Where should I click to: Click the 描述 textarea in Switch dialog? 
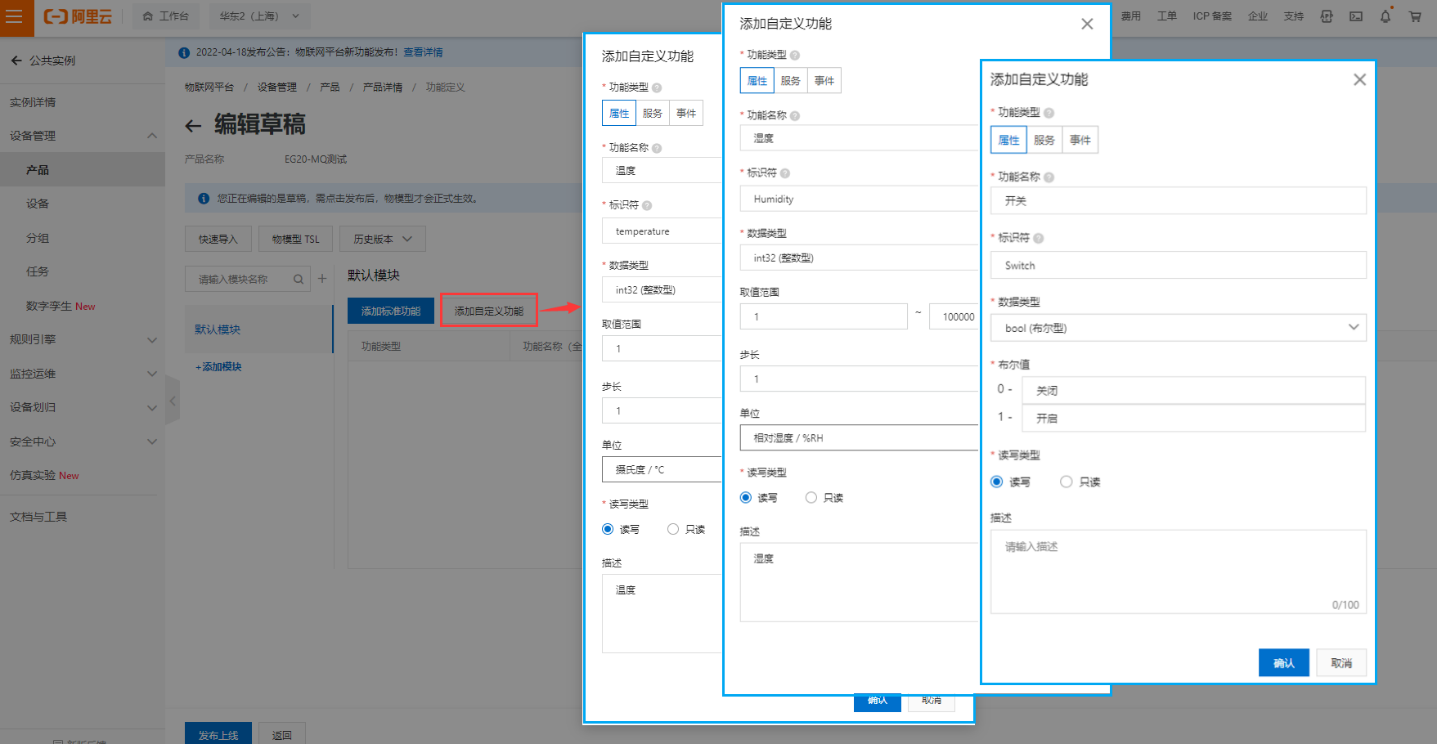click(x=1178, y=570)
